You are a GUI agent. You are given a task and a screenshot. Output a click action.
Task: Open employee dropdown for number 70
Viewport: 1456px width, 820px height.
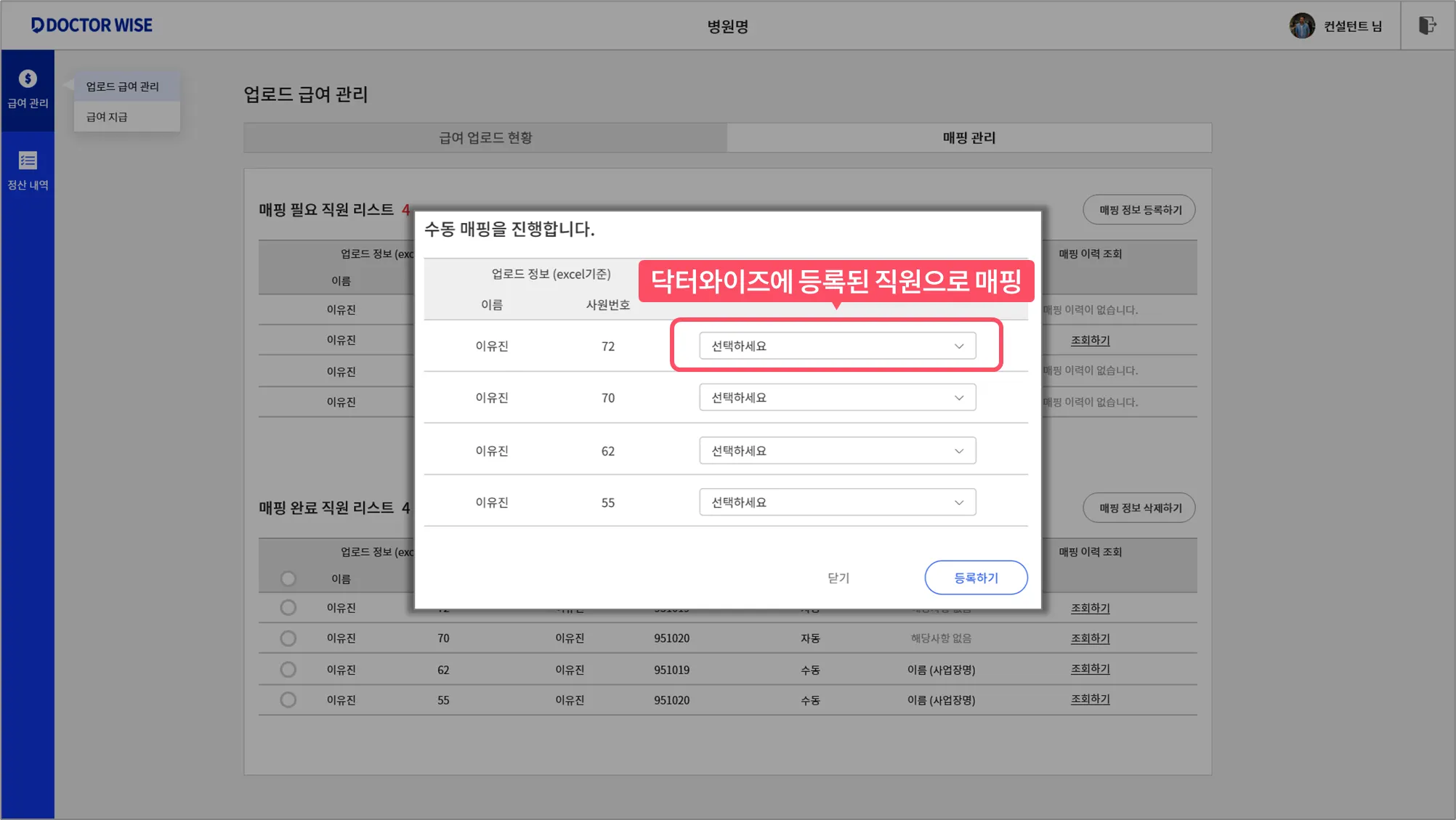837,398
